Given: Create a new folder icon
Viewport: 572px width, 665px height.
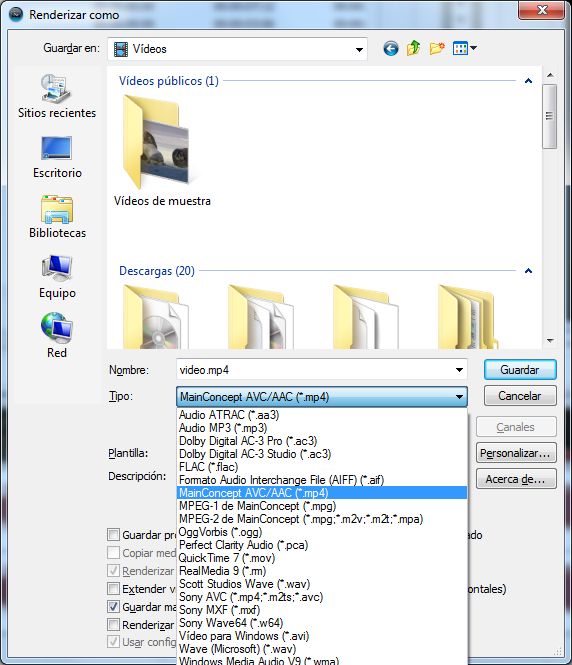Looking at the screenshot, I should (437, 48).
